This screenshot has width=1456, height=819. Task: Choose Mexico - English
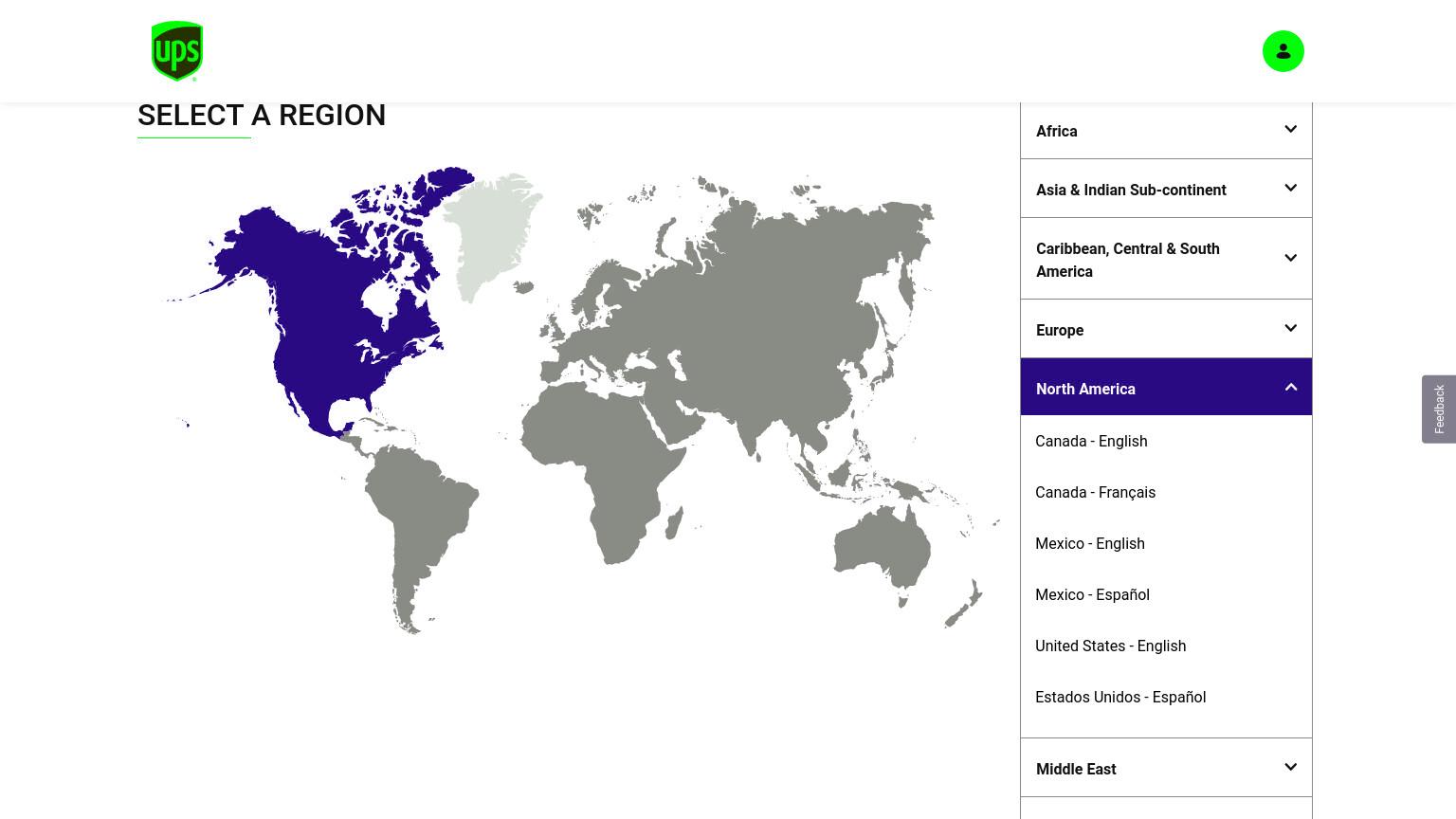pyautogui.click(x=1090, y=543)
